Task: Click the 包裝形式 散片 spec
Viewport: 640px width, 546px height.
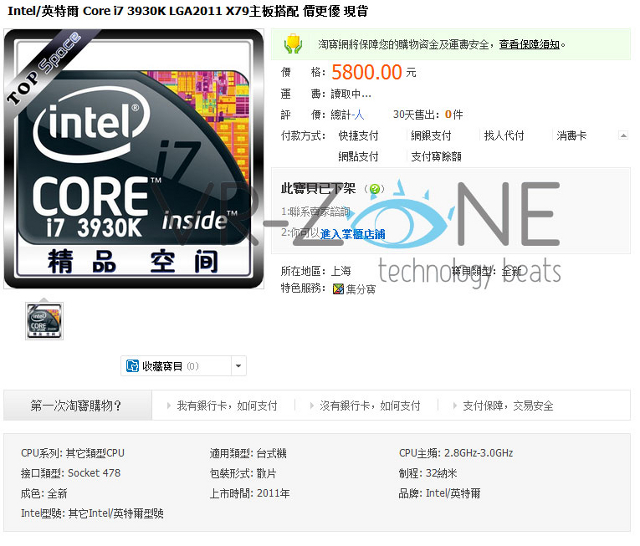Action: [243, 473]
